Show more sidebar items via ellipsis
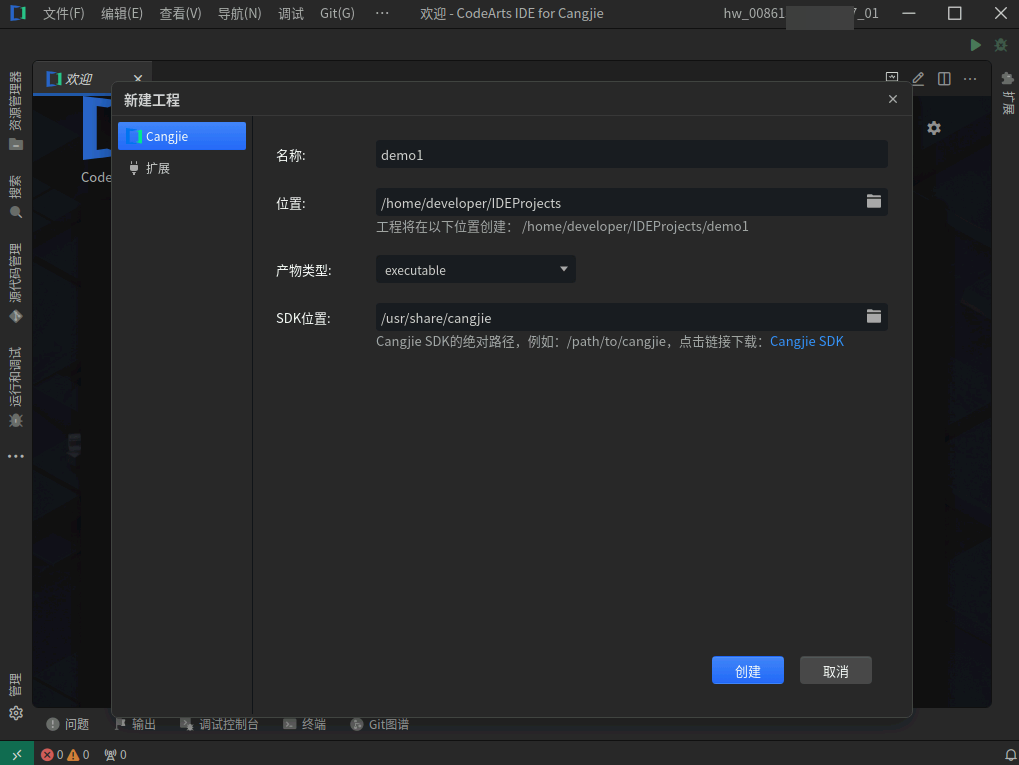 coord(16,456)
